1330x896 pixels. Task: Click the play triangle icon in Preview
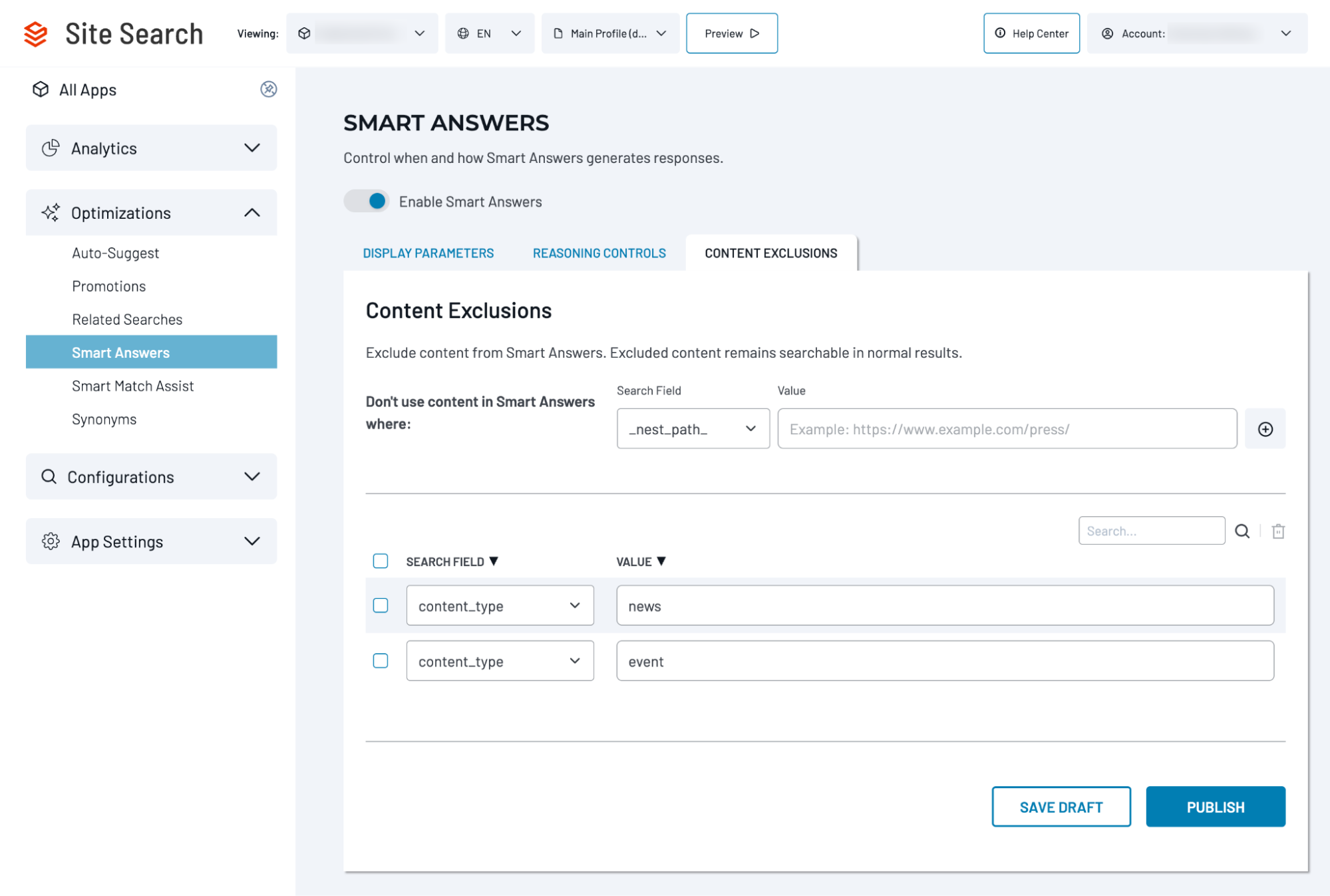pyautogui.click(x=754, y=33)
